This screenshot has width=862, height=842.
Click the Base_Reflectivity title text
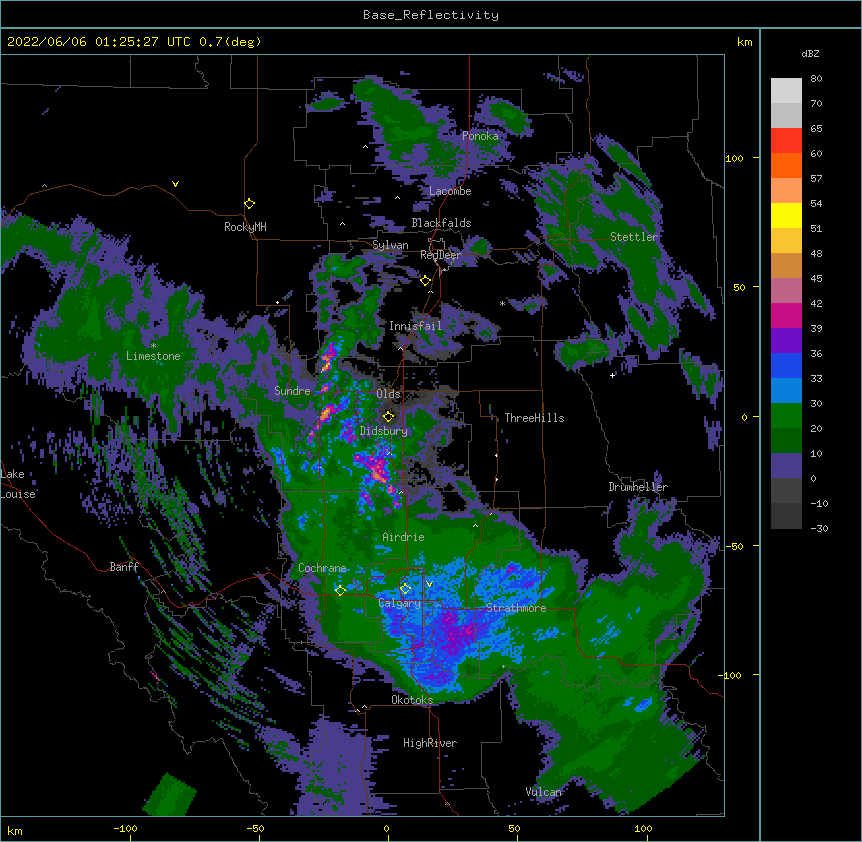tap(431, 15)
